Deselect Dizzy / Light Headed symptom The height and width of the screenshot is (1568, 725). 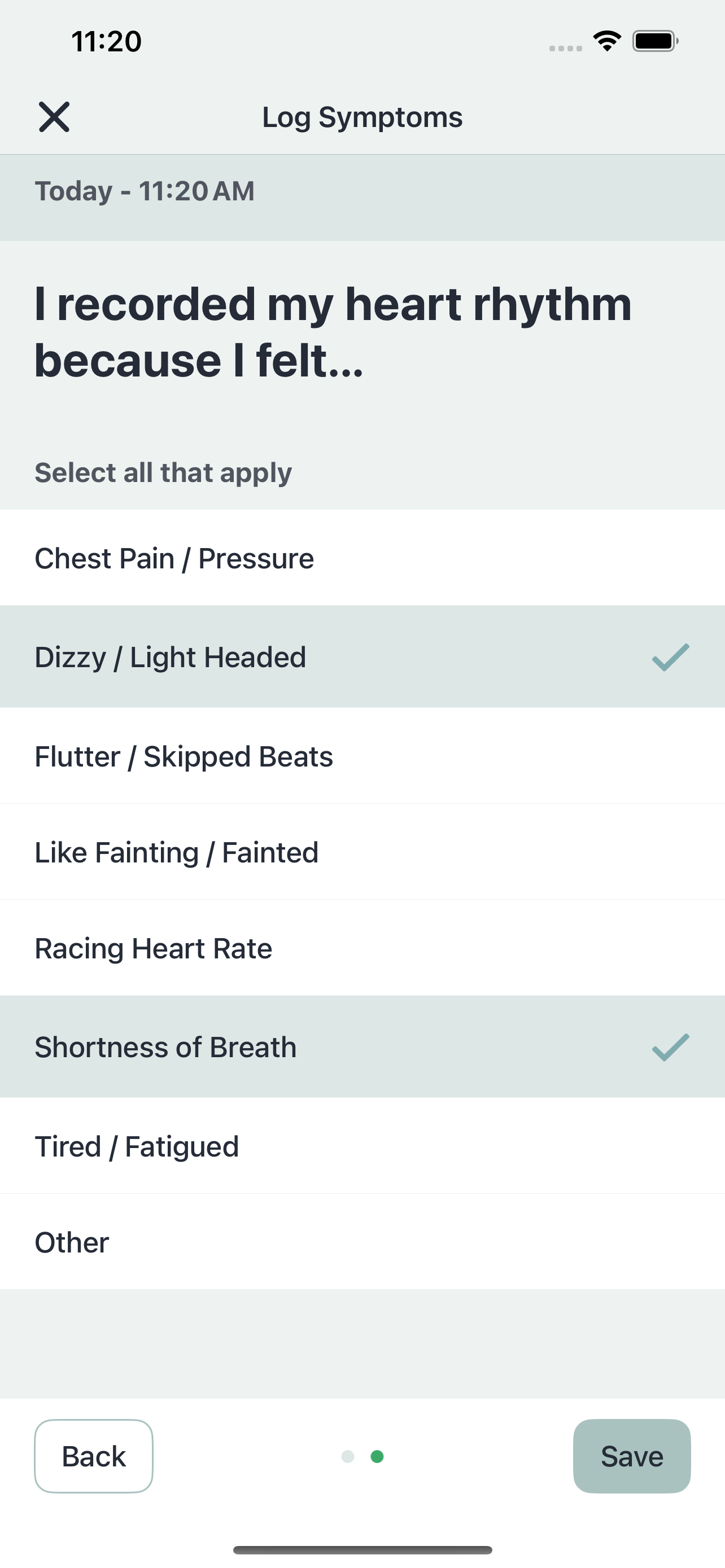point(362,657)
